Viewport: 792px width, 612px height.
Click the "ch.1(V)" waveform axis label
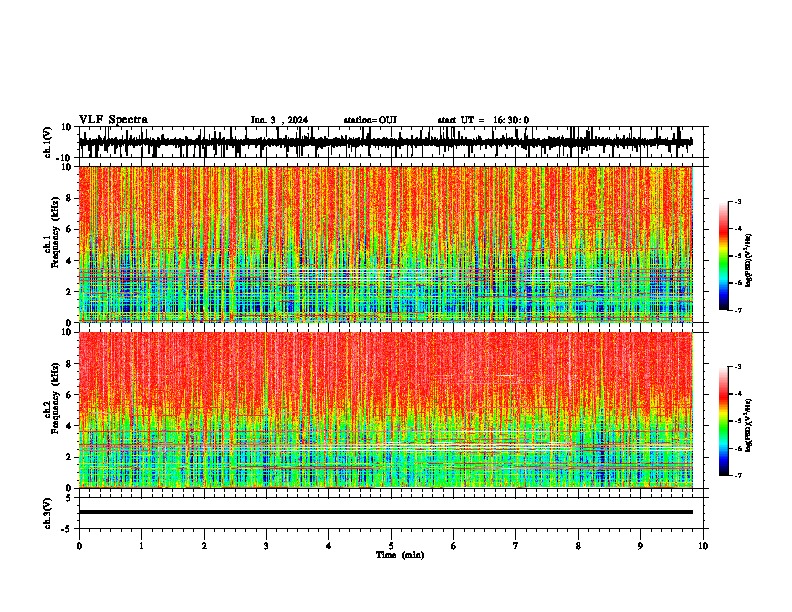click(48, 142)
